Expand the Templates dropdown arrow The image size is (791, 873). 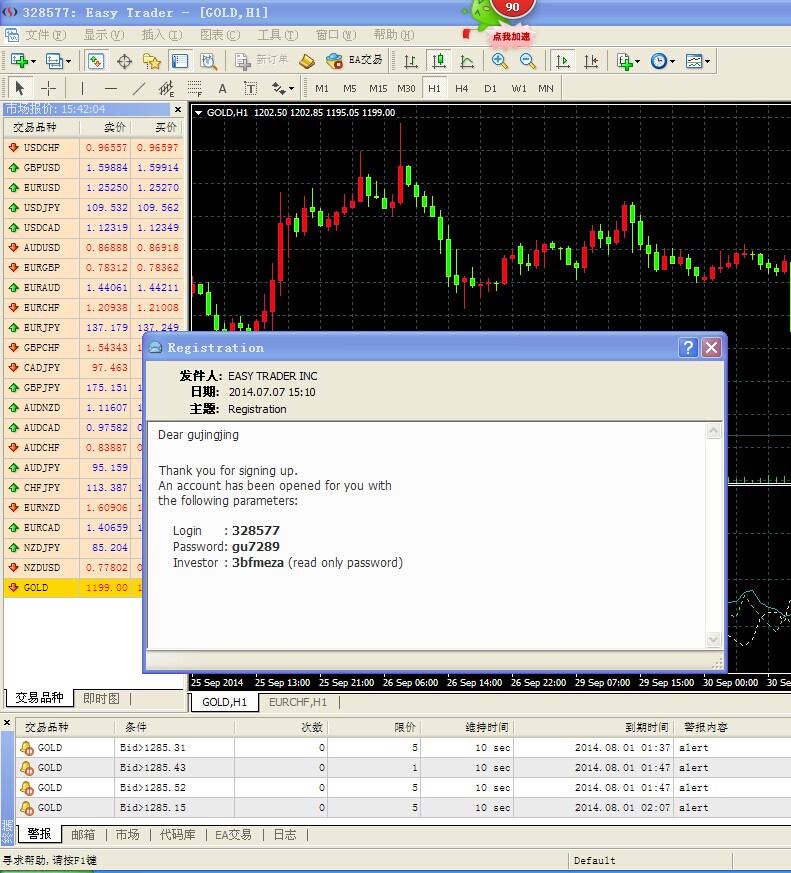click(708, 61)
